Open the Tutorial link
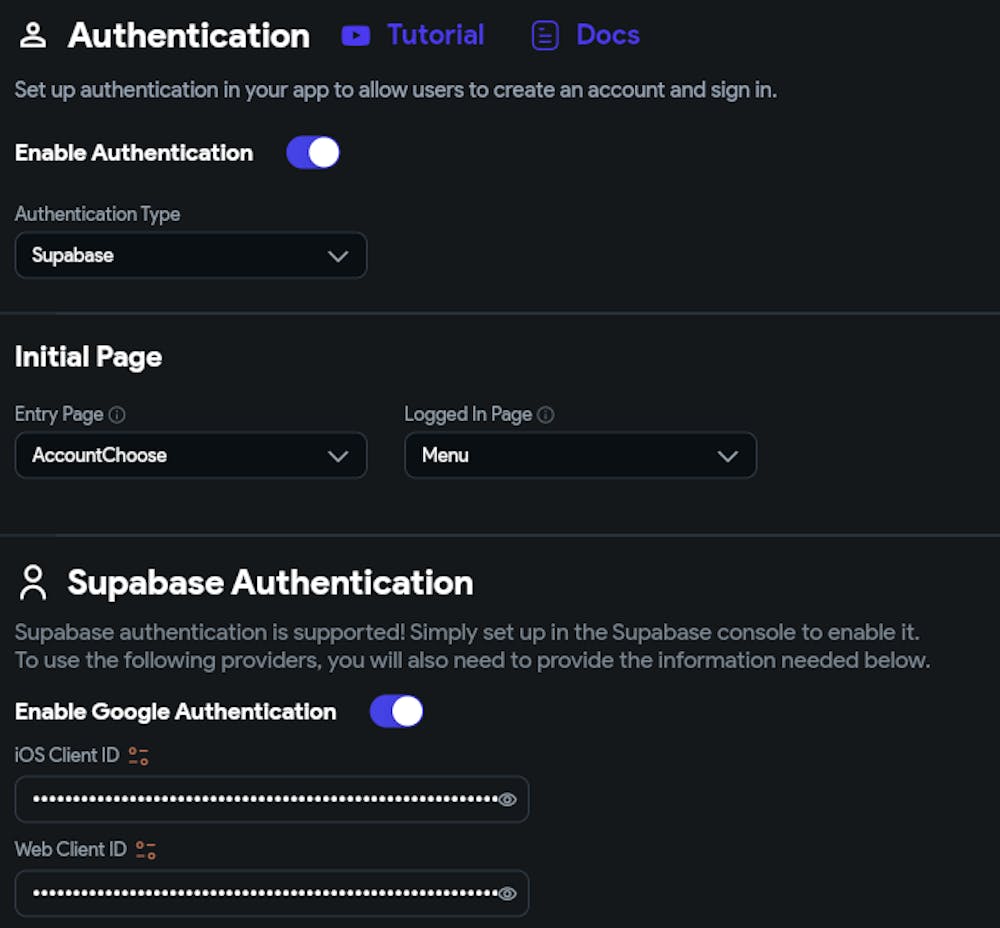The height and width of the screenshot is (928, 1000). coord(435,36)
